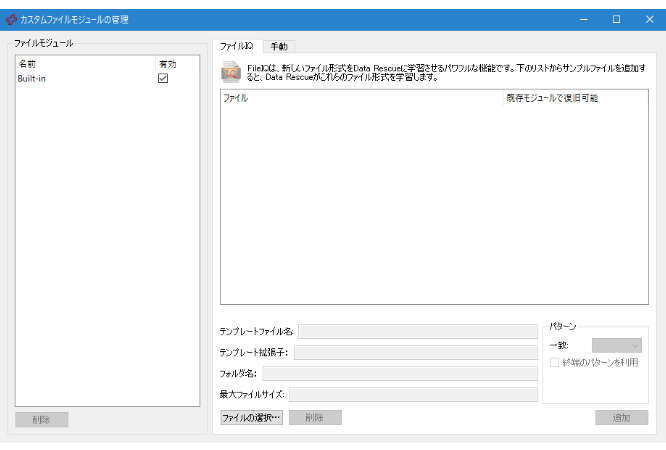This screenshot has width=666, height=450.
Task: Focus the テンプレートファイル名 input field
Action: point(417,331)
